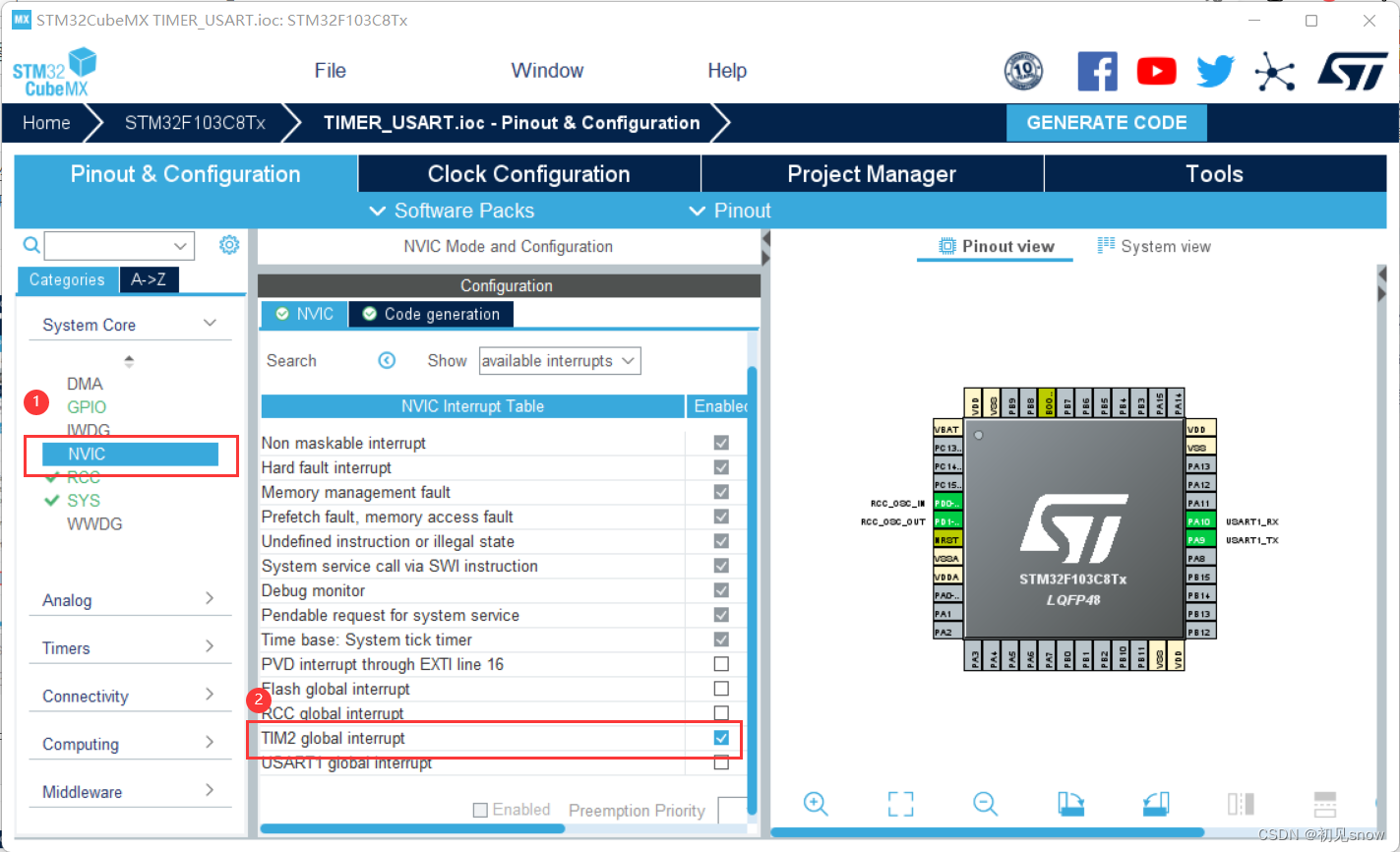Click the PA9 USART1_TX pin
This screenshot has width=1400, height=852.
pos(1200,540)
